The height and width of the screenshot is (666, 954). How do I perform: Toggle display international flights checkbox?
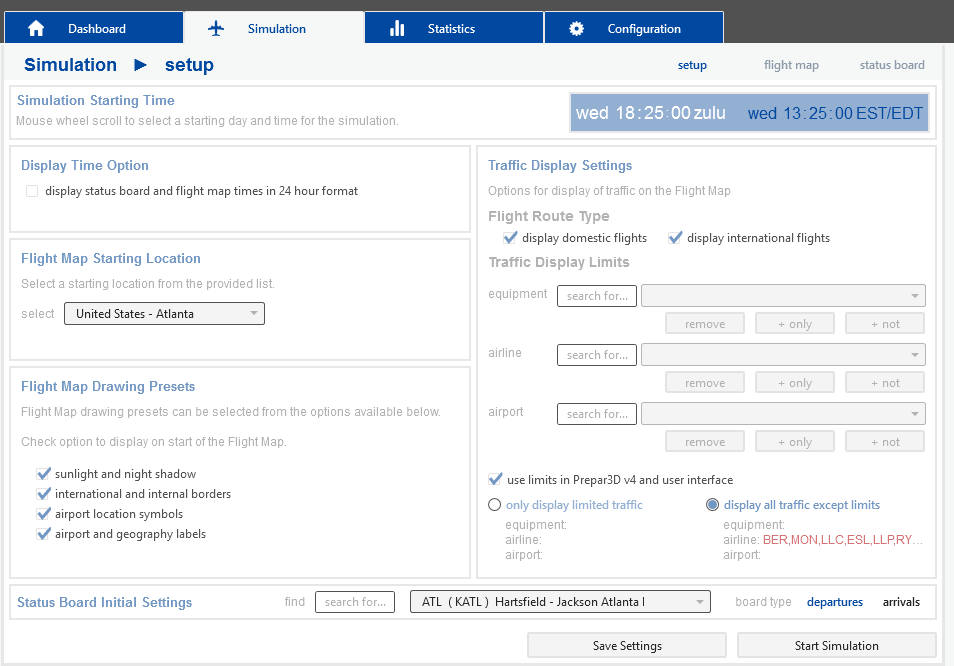(675, 238)
